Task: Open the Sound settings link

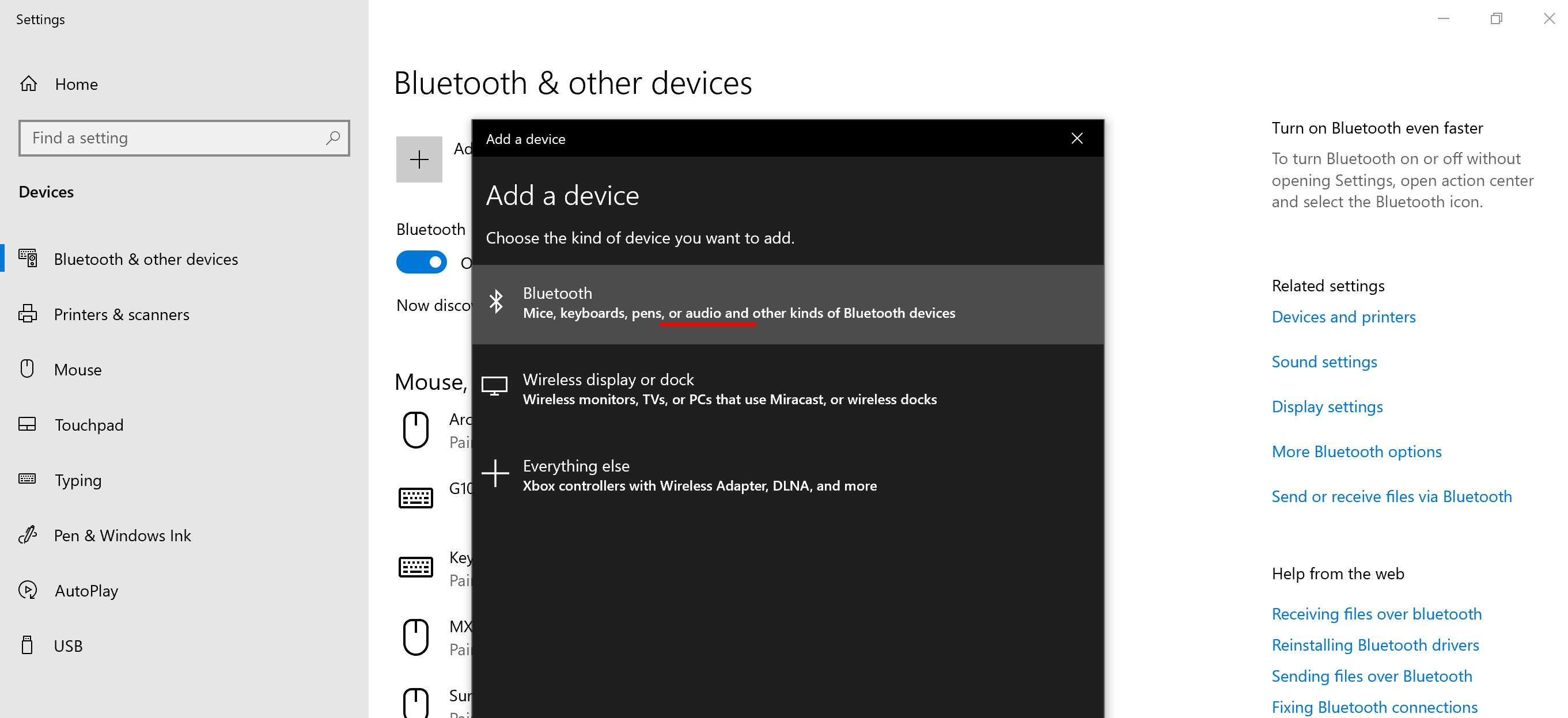Action: 1324,362
